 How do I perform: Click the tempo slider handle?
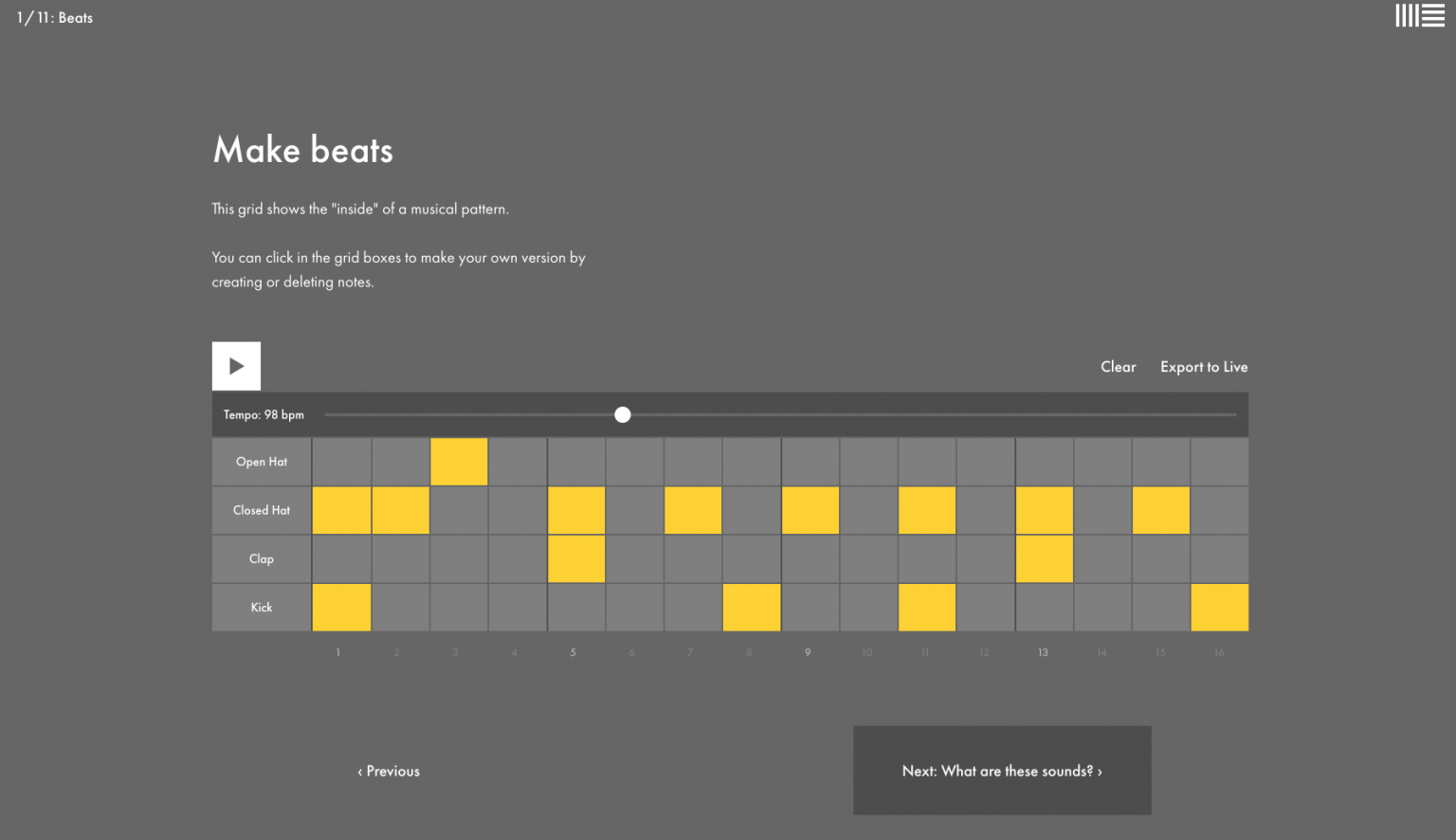(x=623, y=415)
